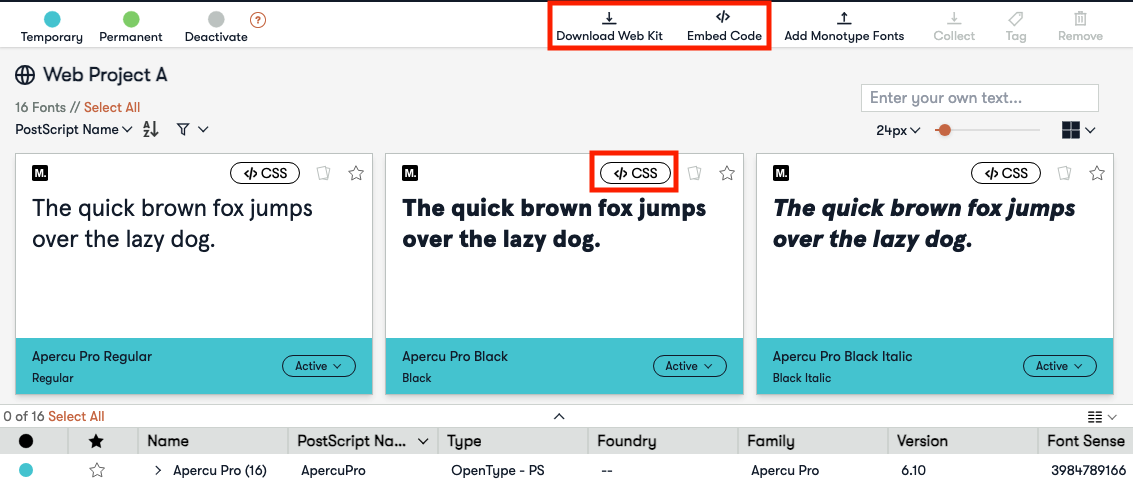Click CSS button on Apercu Pro Black
The height and width of the screenshot is (481, 1133).
pyautogui.click(x=635, y=173)
